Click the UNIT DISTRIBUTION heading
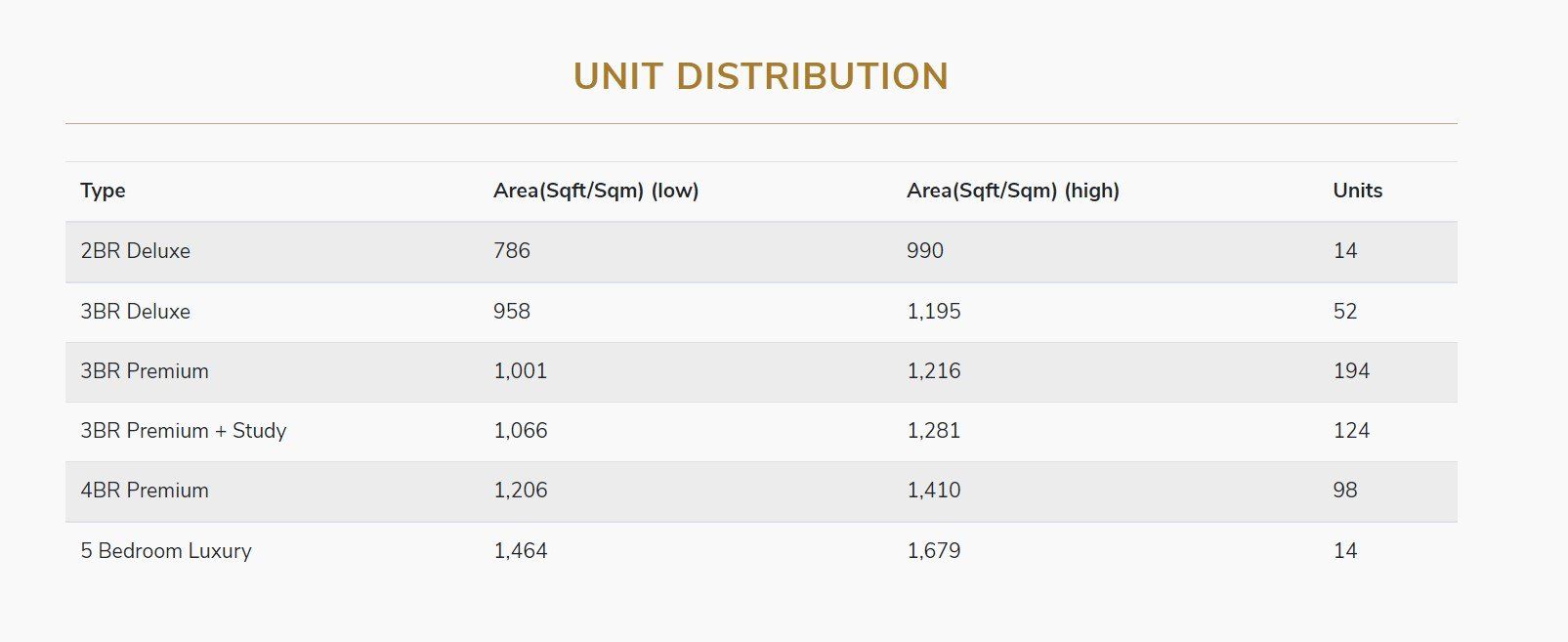 click(760, 77)
